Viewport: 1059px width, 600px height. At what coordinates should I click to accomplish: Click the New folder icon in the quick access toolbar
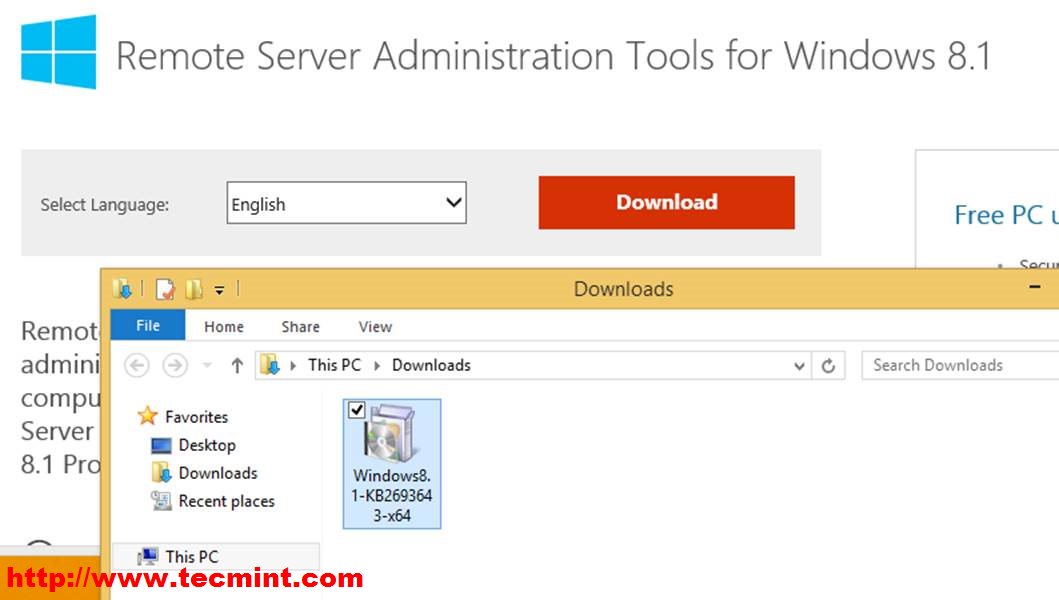(194, 289)
